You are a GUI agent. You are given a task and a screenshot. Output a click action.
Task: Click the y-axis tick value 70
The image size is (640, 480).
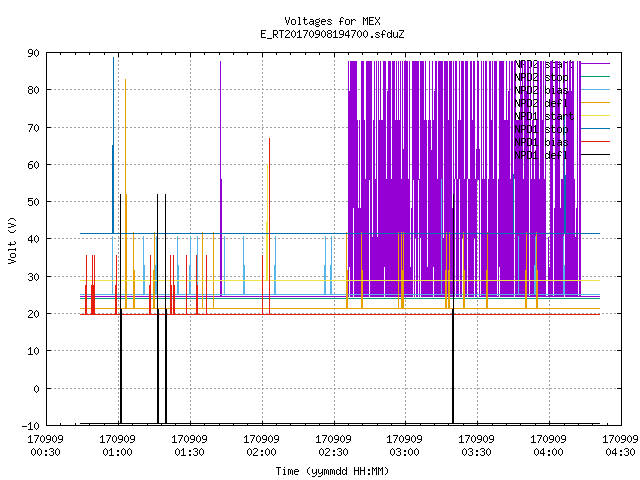[33, 128]
